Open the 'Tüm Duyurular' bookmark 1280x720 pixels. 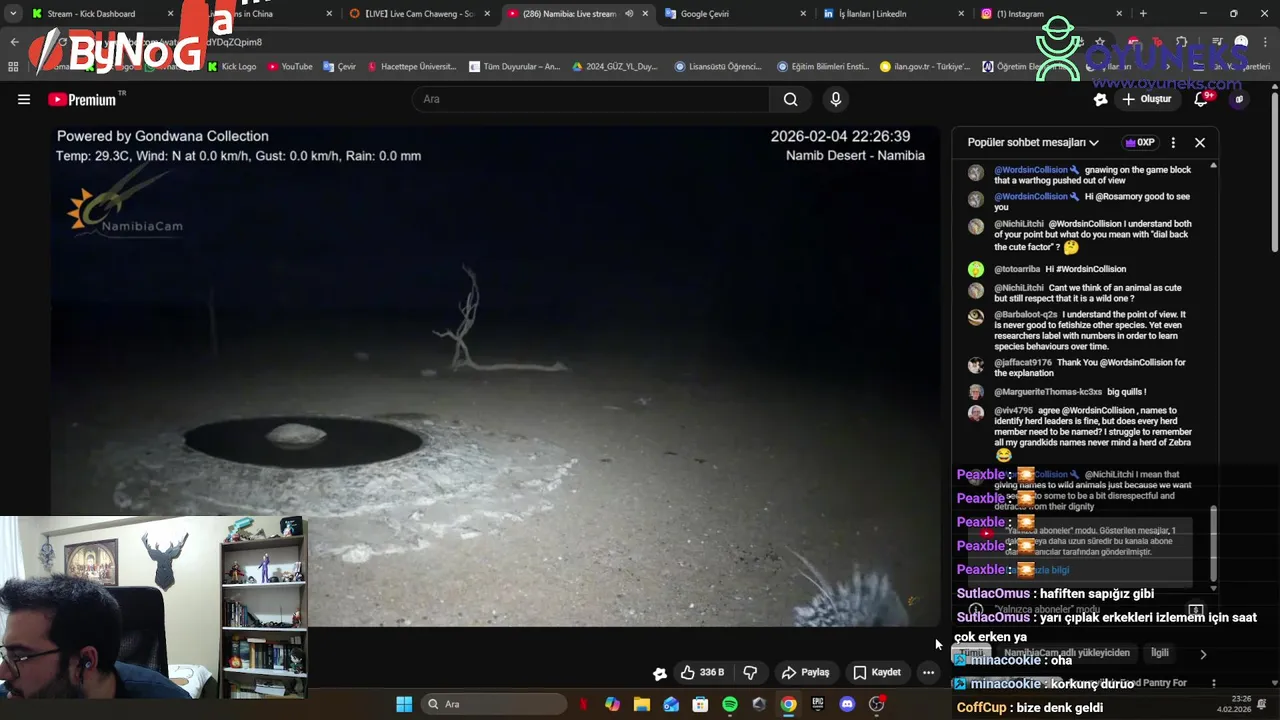click(514, 67)
